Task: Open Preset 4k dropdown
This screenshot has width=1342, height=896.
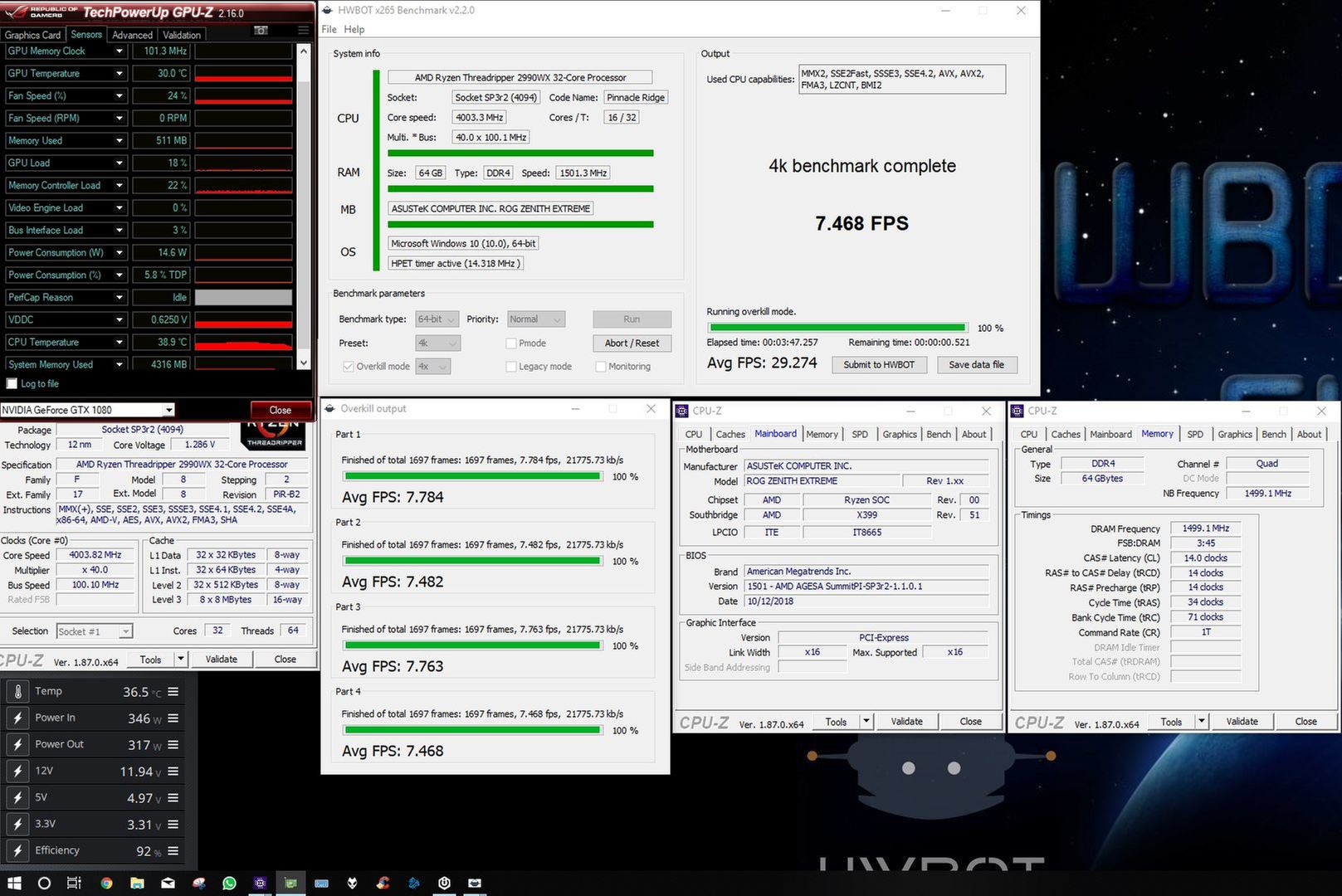Action: [438, 343]
